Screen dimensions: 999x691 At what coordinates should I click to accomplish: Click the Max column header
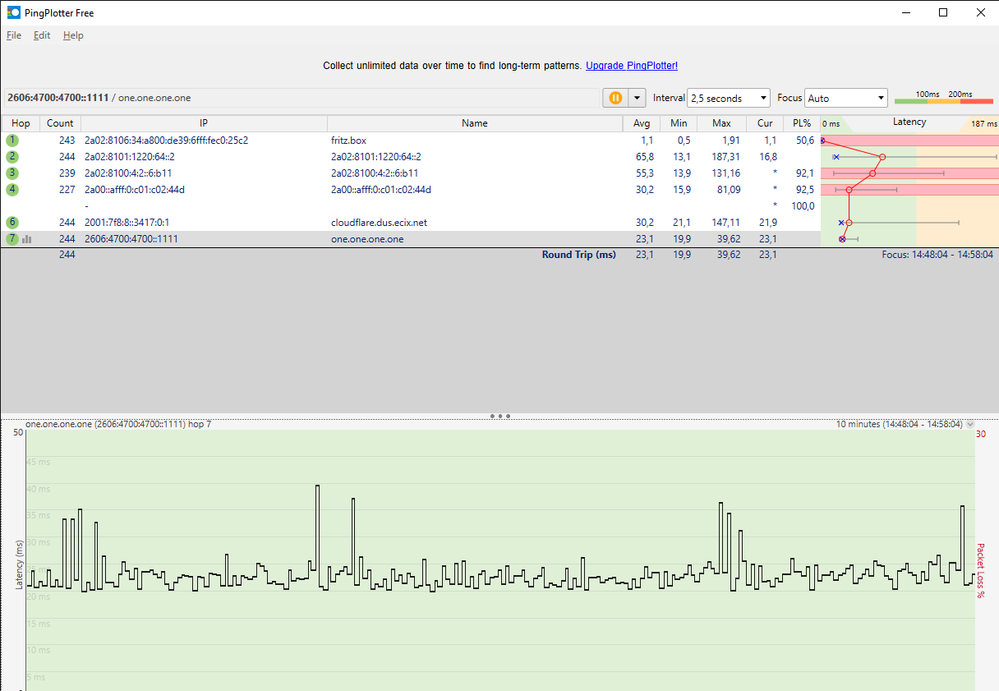721,124
